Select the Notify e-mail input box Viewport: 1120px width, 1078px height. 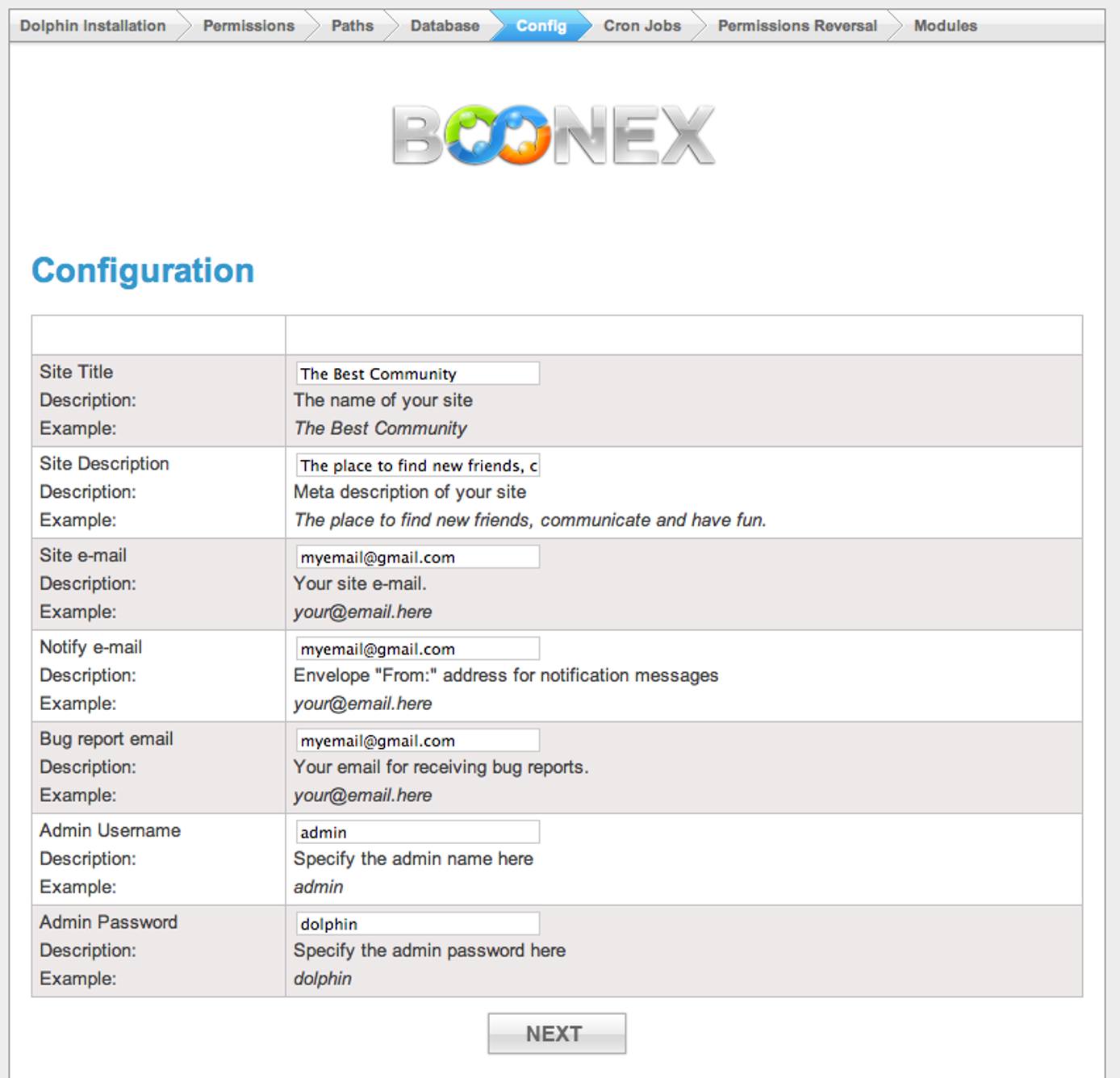(417, 649)
